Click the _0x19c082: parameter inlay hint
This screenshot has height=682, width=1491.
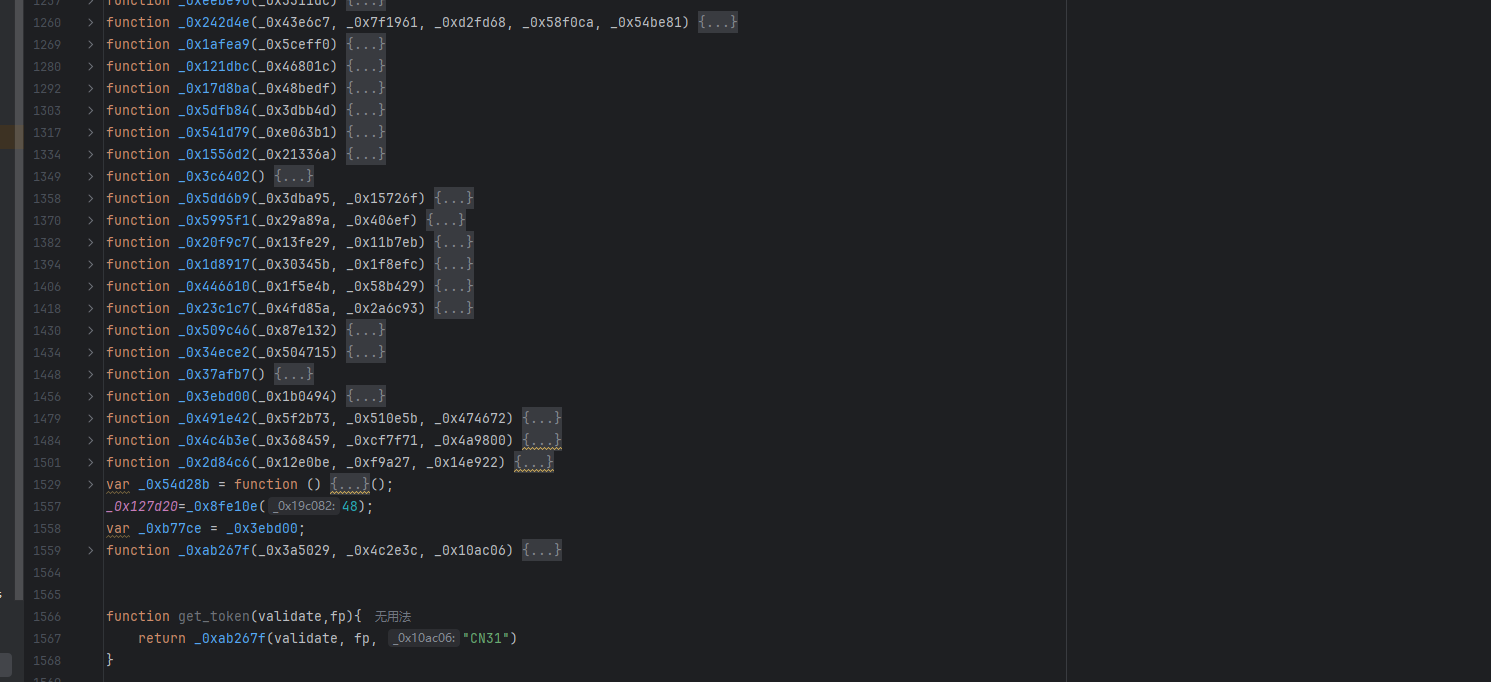pos(303,506)
